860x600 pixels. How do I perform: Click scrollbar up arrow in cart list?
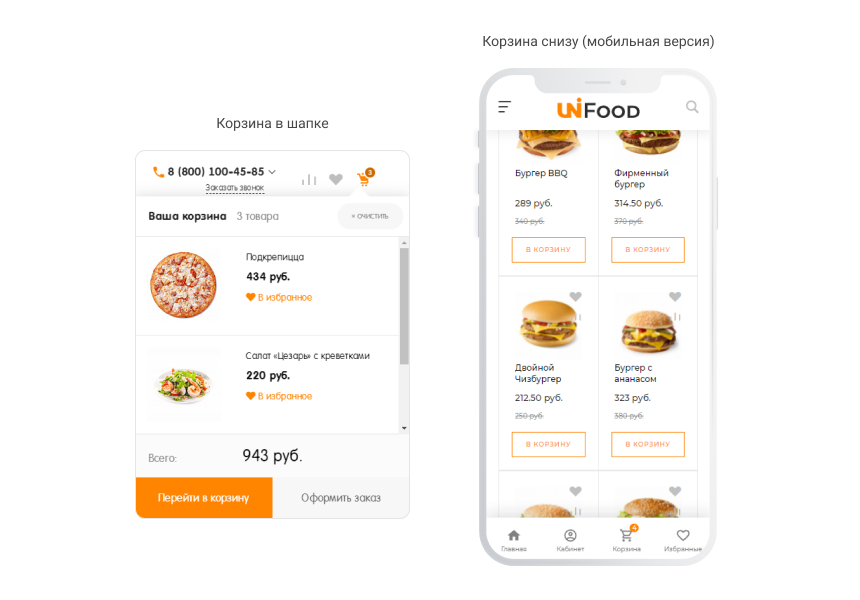[404, 242]
